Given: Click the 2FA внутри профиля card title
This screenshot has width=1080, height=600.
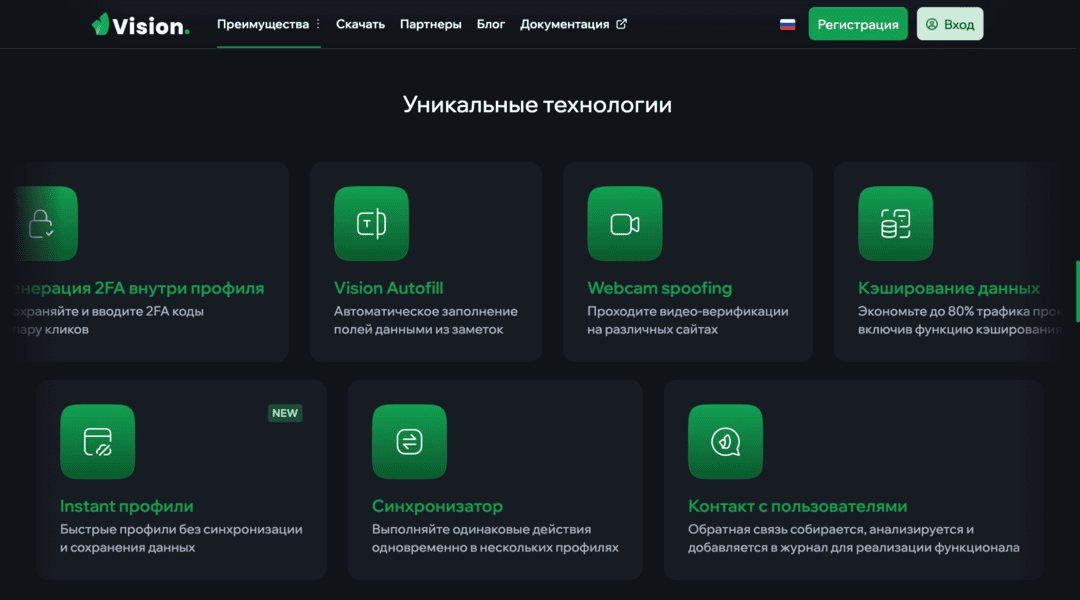Looking at the screenshot, I should pyautogui.click(x=139, y=288).
